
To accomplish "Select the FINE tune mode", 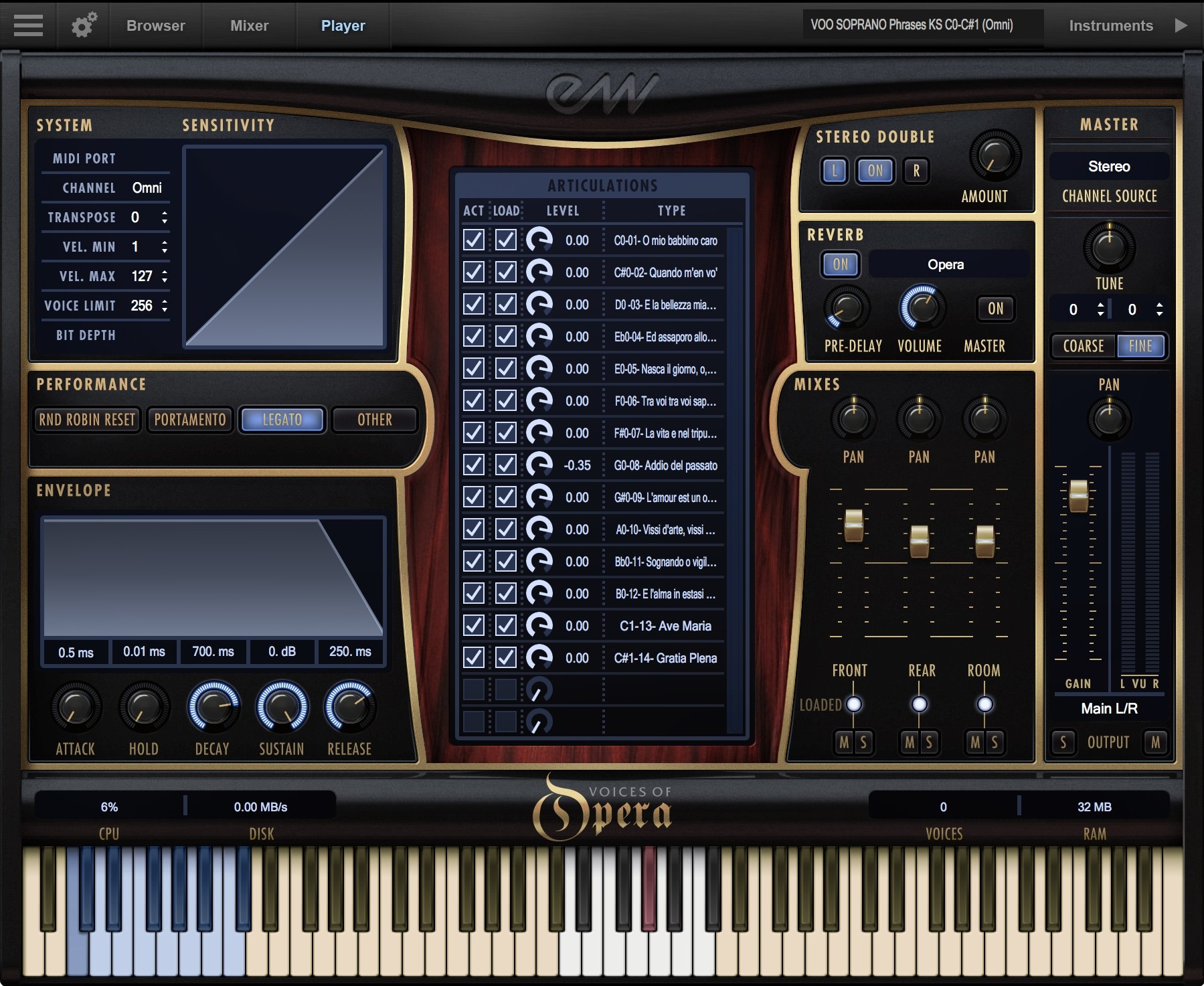I will (x=1141, y=346).
